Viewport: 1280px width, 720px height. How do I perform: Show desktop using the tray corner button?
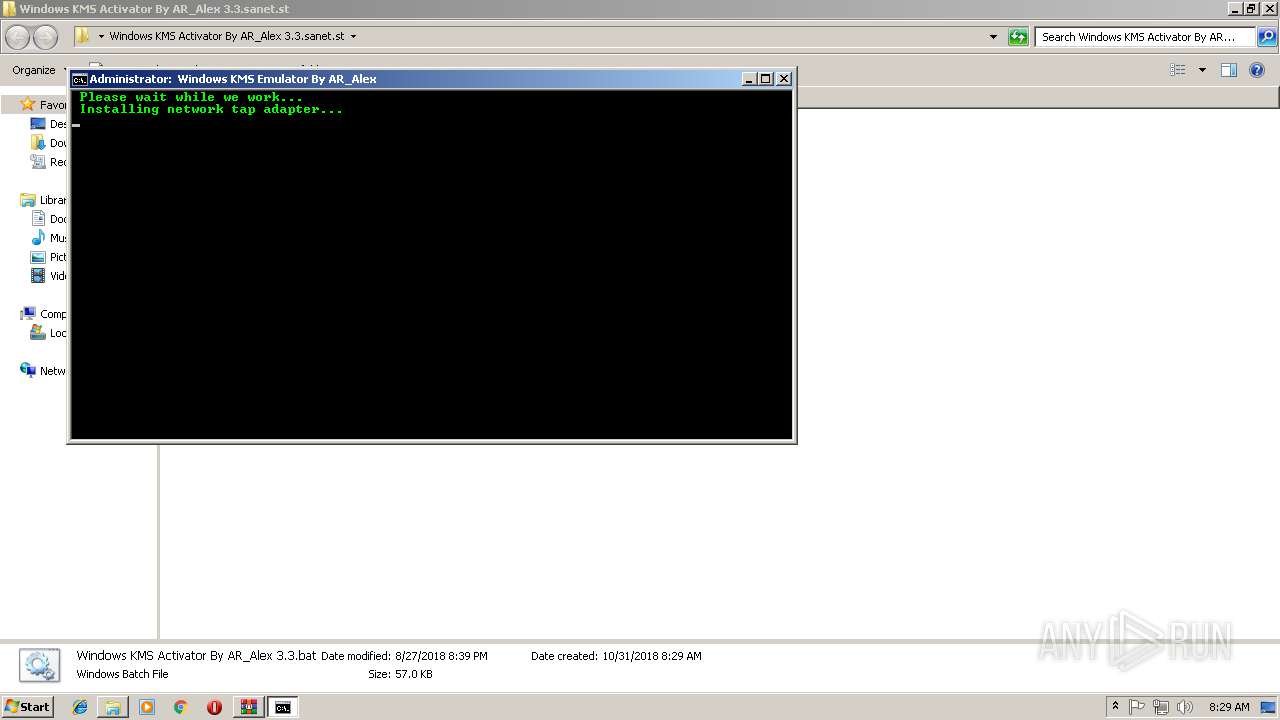coord(1268,707)
